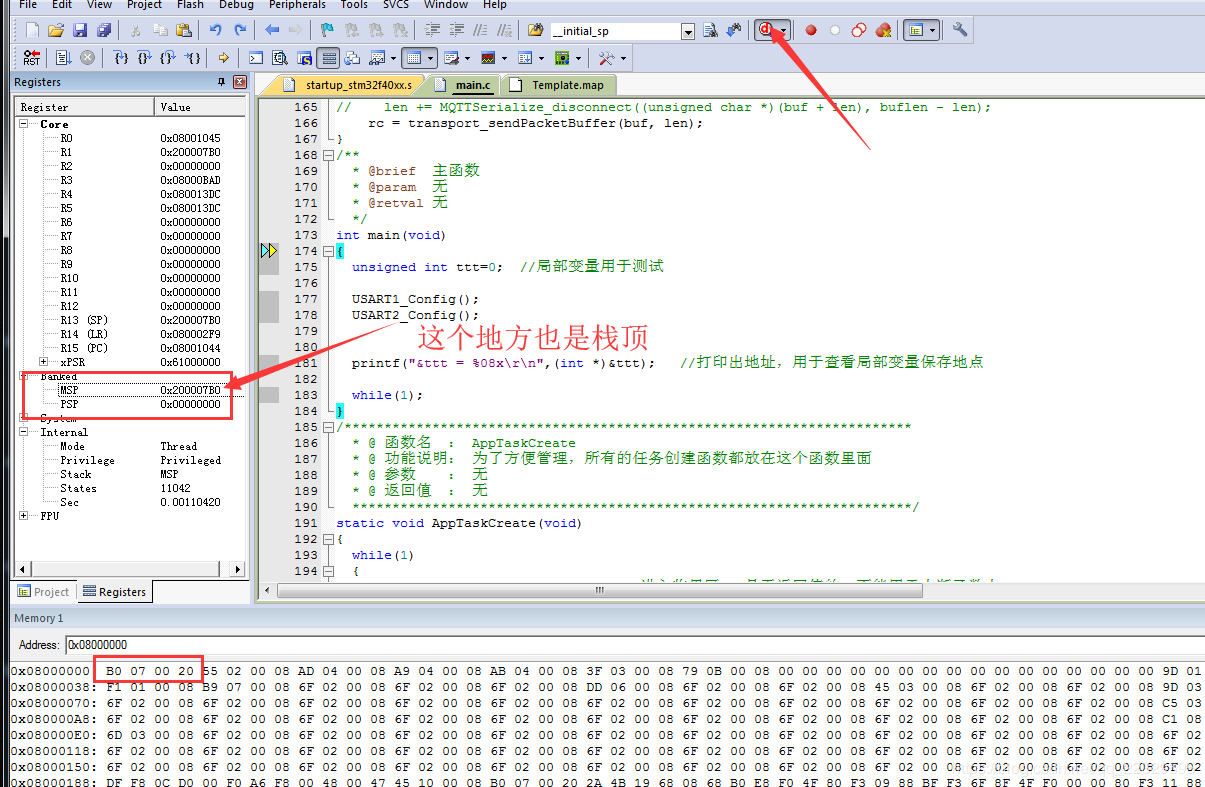Screen dimensions: 1205x787
Task: Click the CPU Reset (RST) icon
Action: click(32, 58)
